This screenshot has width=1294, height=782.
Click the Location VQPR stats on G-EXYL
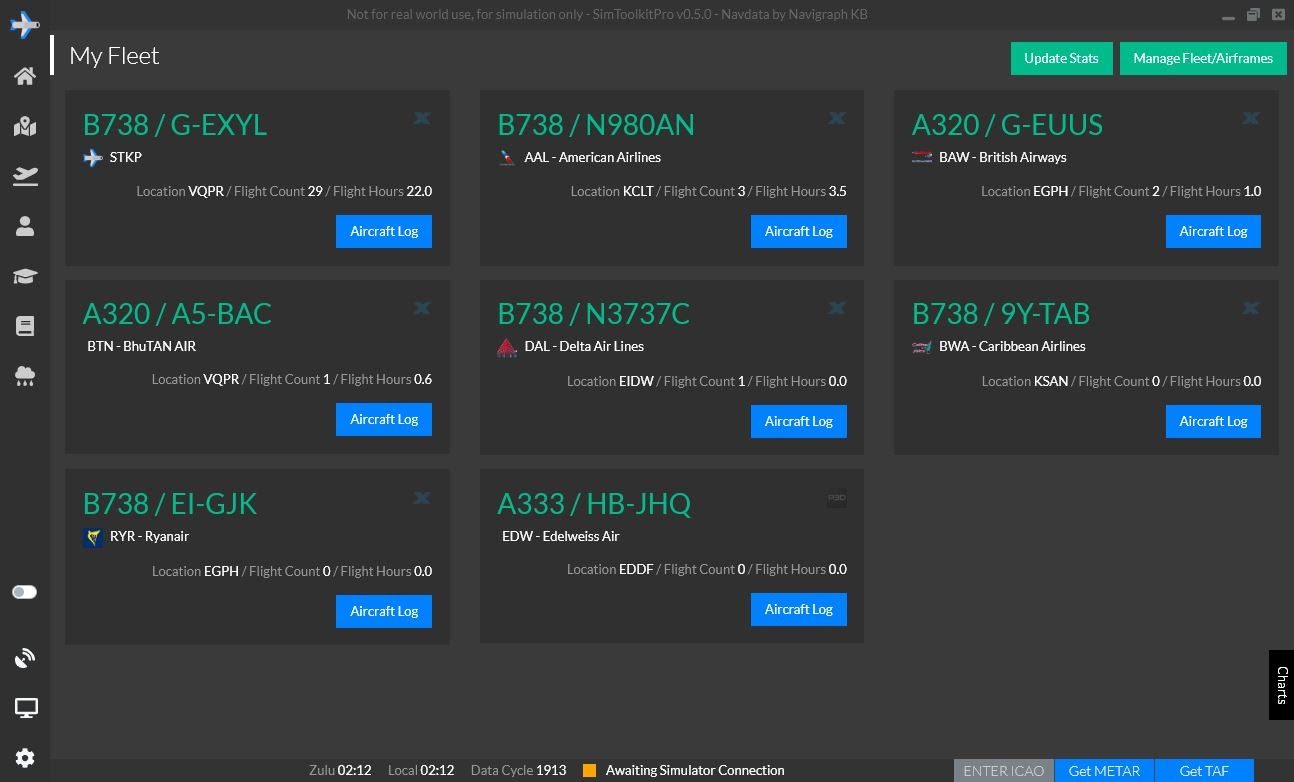click(284, 191)
